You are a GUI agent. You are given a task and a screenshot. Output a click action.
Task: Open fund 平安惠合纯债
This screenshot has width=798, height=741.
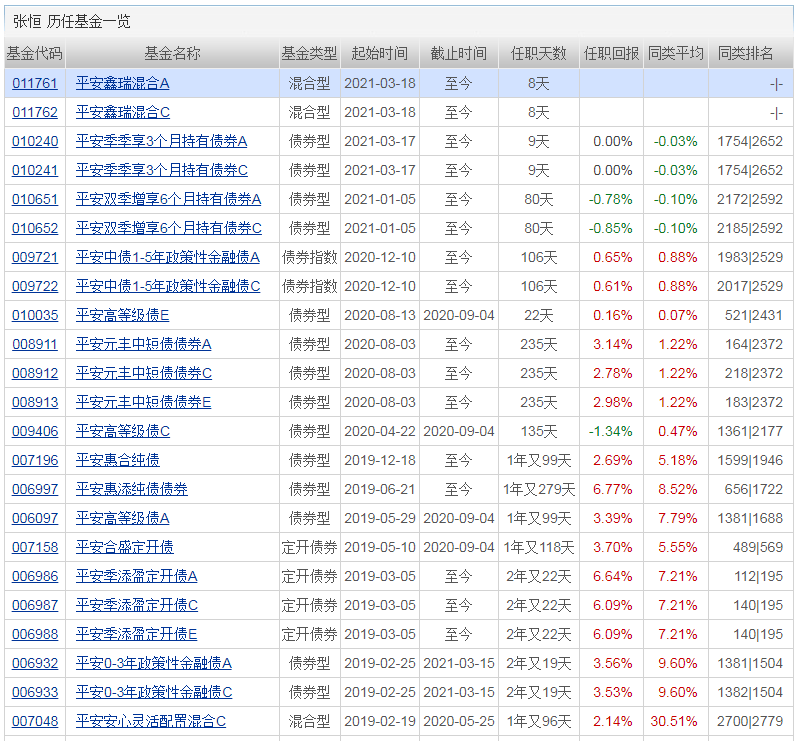click(118, 461)
